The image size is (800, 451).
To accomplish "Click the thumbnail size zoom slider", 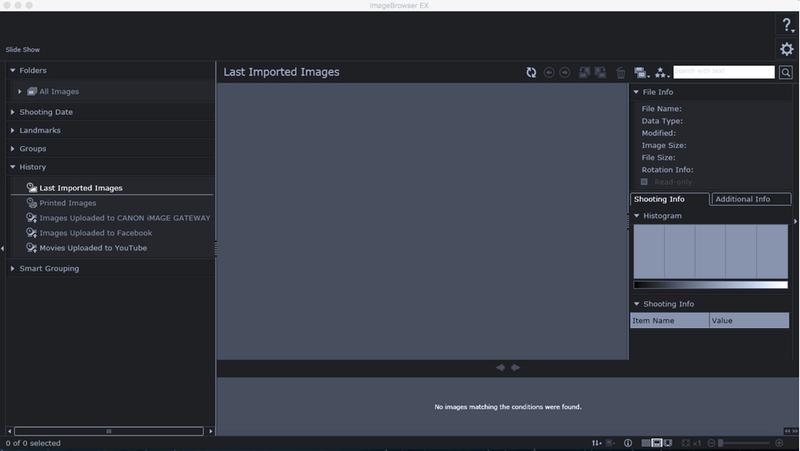I will pos(745,443).
